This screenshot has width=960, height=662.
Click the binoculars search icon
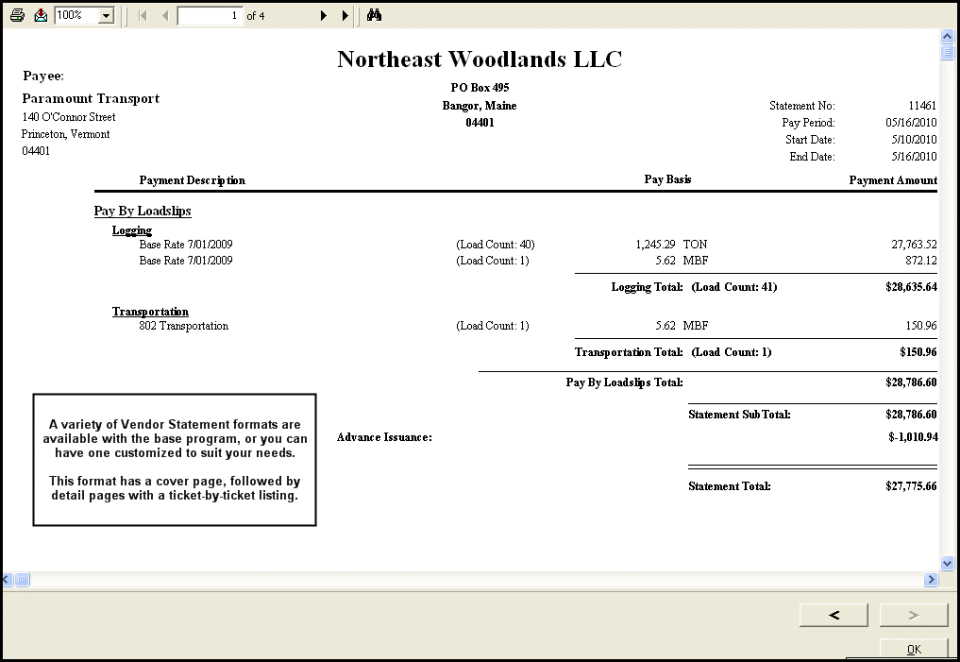[x=372, y=15]
